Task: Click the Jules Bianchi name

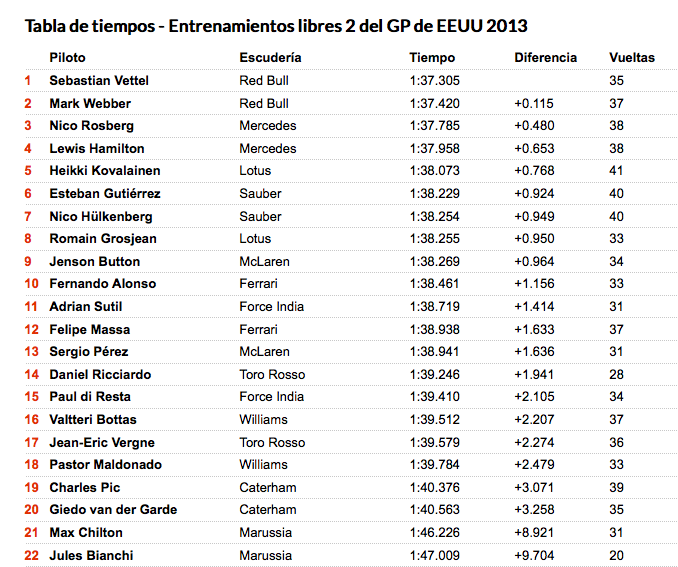Action: tap(91, 555)
